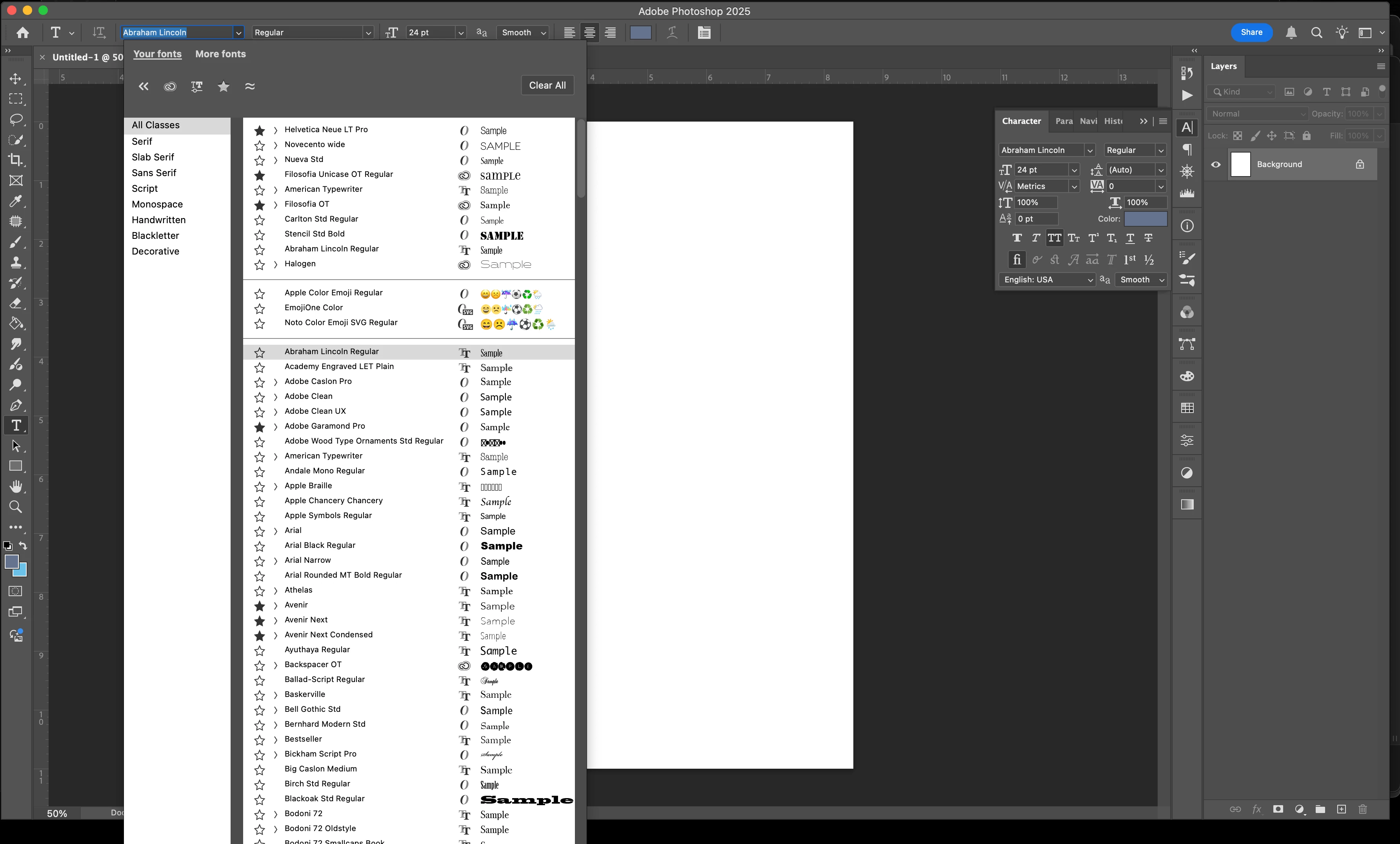The width and height of the screenshot is (1400, 844).
Task: Expand the Adobe Caslon Pro font family
Action: pos(276,382)
